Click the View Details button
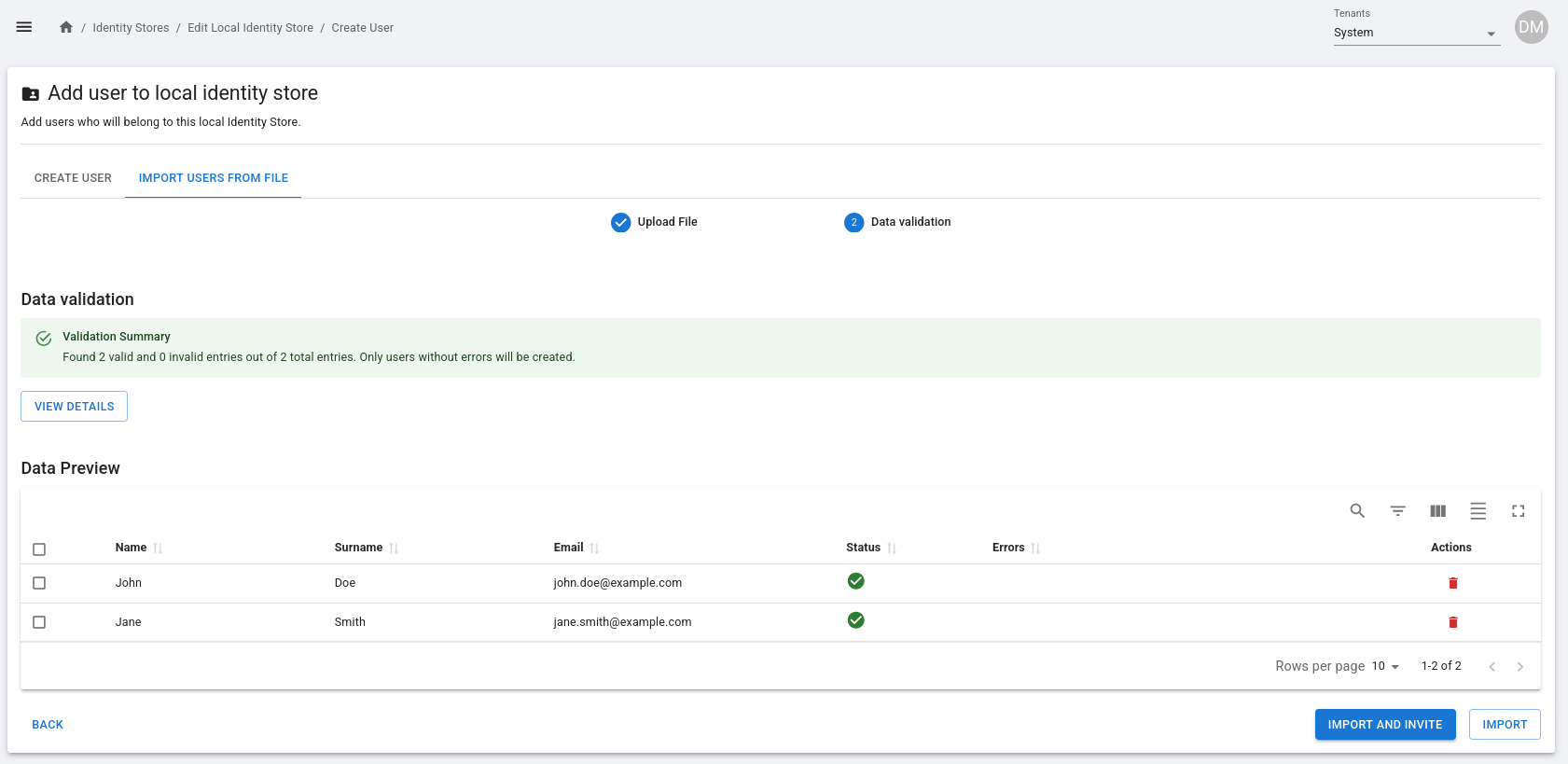This screenshot has height=764, width=1568. [x=74, y=407]
